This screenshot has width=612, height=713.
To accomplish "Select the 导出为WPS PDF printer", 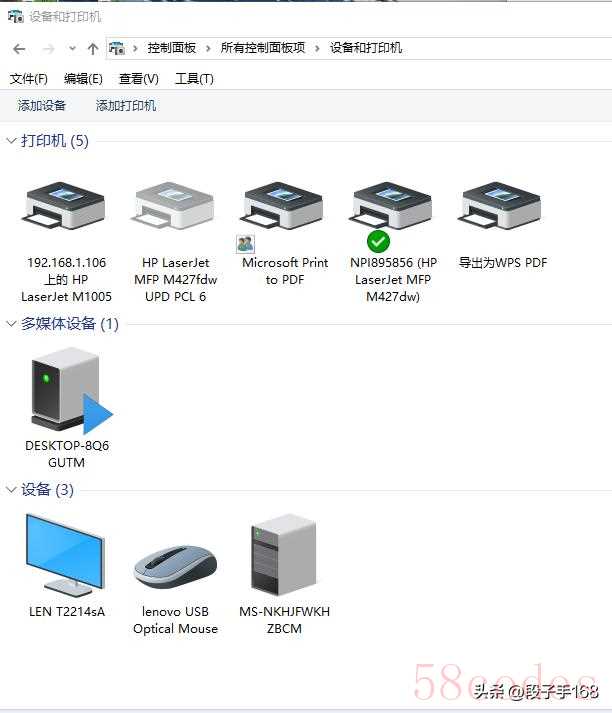I will [502, 225].
